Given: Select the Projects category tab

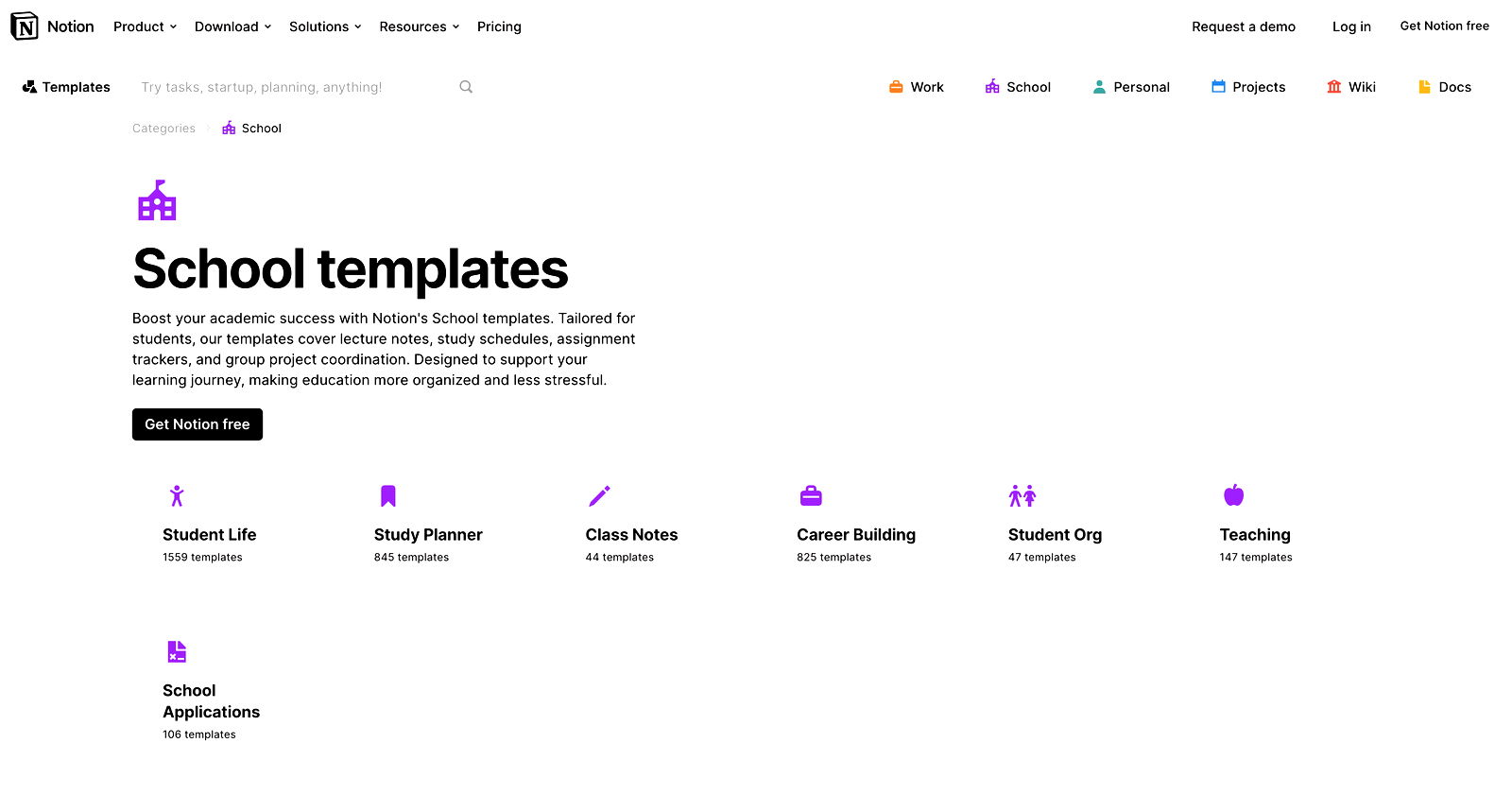Looking at the screenshot, I should click(x=1248, y=87).
